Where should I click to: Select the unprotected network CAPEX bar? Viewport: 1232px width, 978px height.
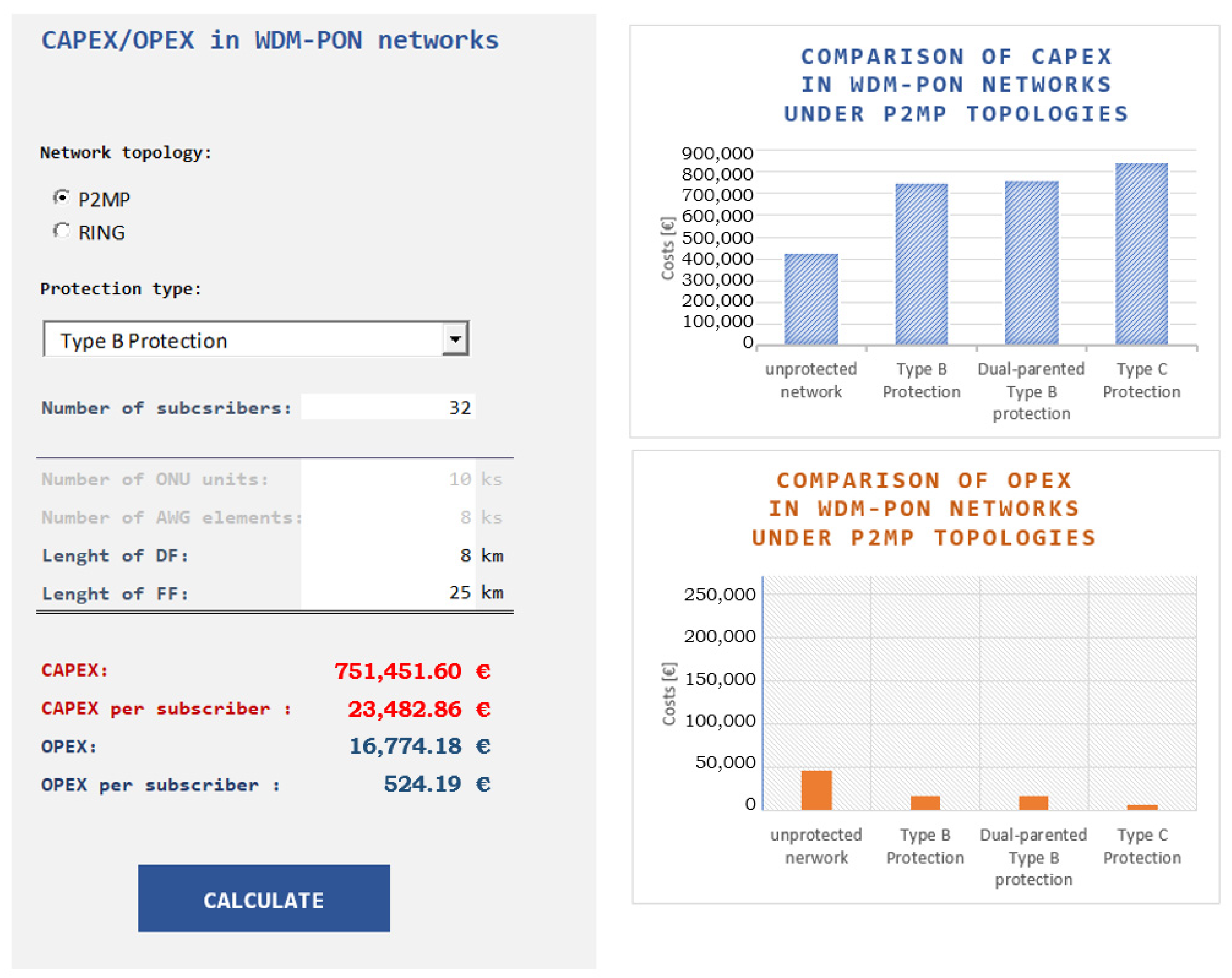[x=811, y=299]
